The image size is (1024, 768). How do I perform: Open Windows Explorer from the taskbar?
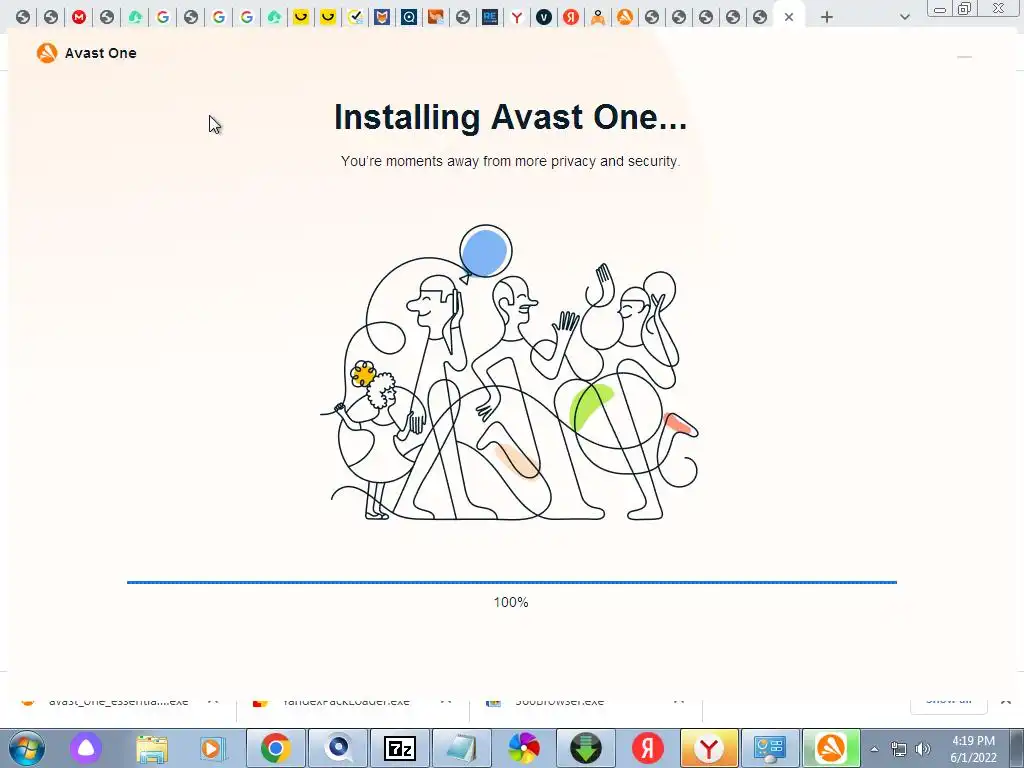pyautogui.click(x=152, y=748)
